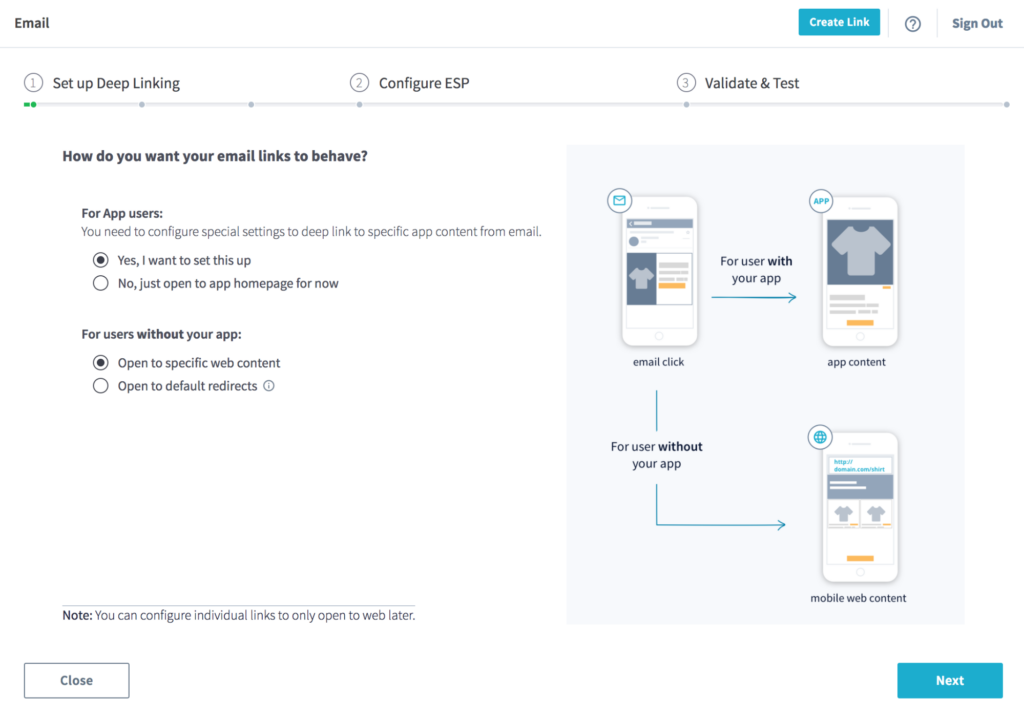Click the green progress dot under Set up Deep Linking
1024x717 pixels.
[29, 103]
